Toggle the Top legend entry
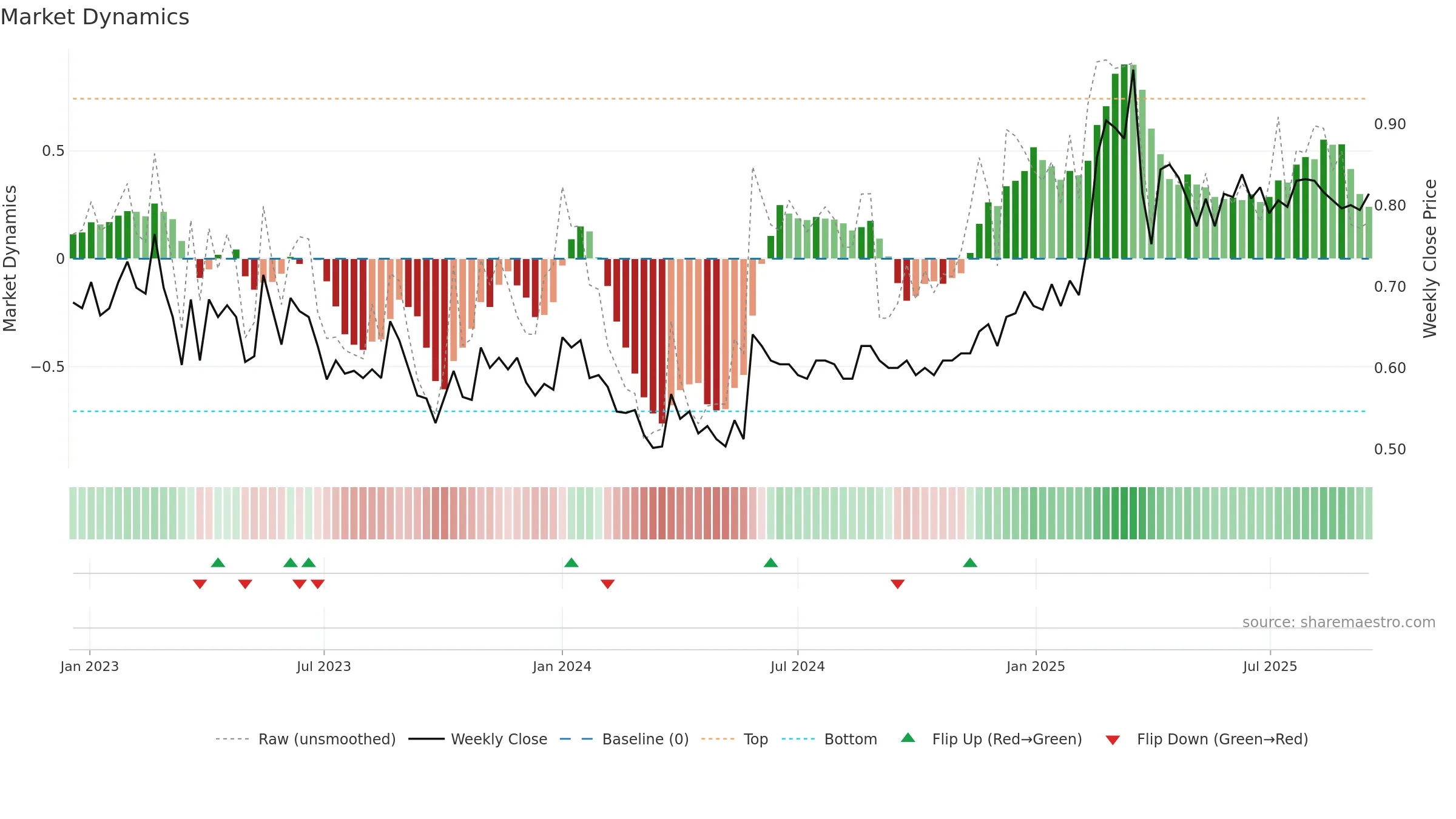 pyautogui.click(x=735, y=739)
